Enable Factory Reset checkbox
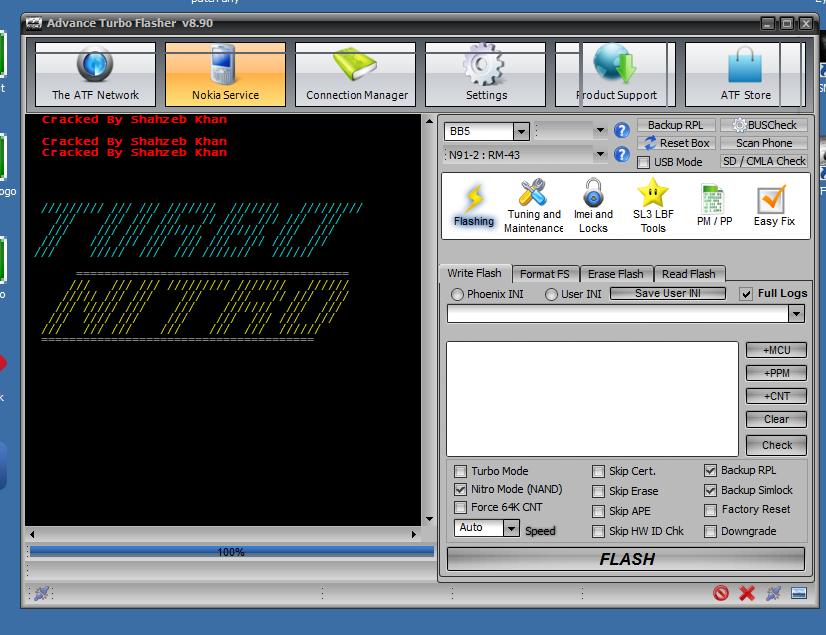This screenshot has width=826, height=635. (x=710, y=510)
